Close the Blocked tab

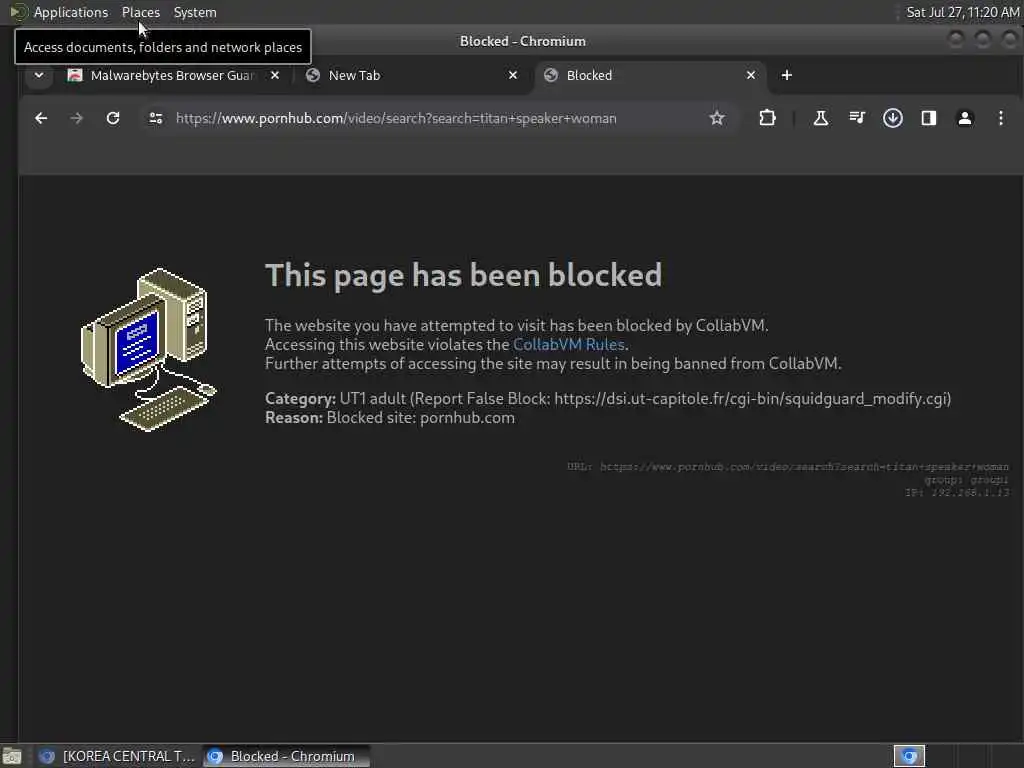[x=751, y=75]
